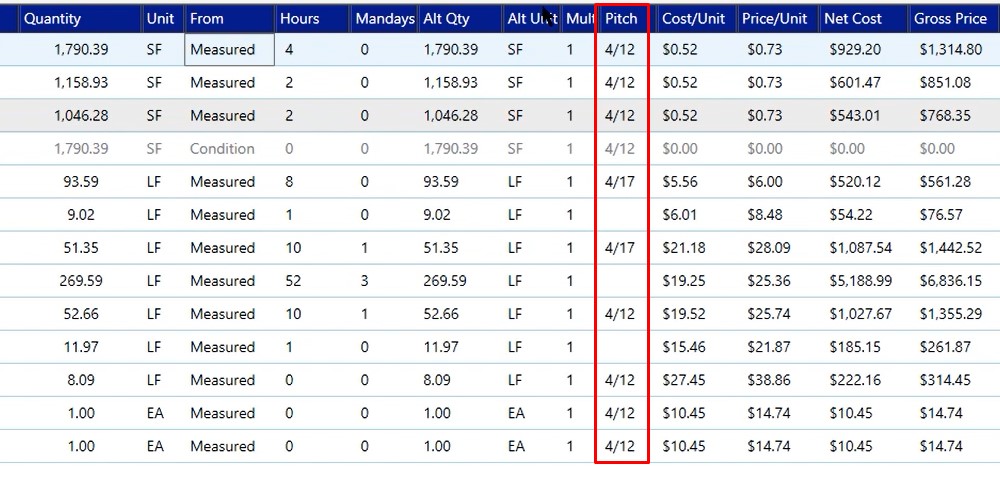Click the Price/Unit column header
The width and height of the screenshot is (1000, 482).
click(x=777, y=18)
